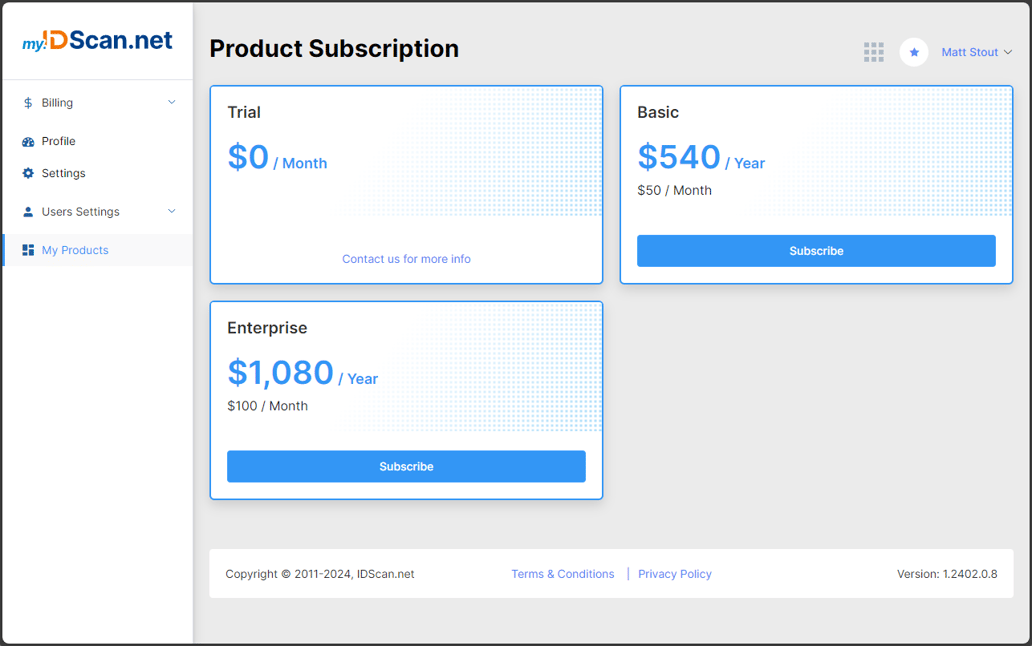Subscribe to the Enterprise plan

click(406, 466)
